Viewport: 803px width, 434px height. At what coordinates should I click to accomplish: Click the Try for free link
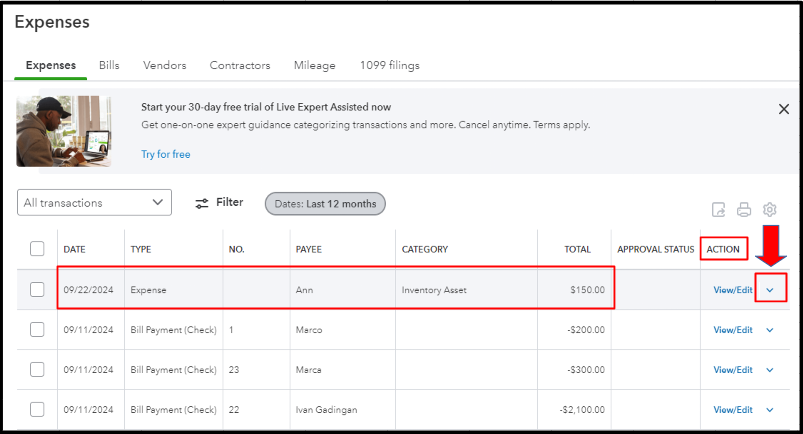[165, 154]
